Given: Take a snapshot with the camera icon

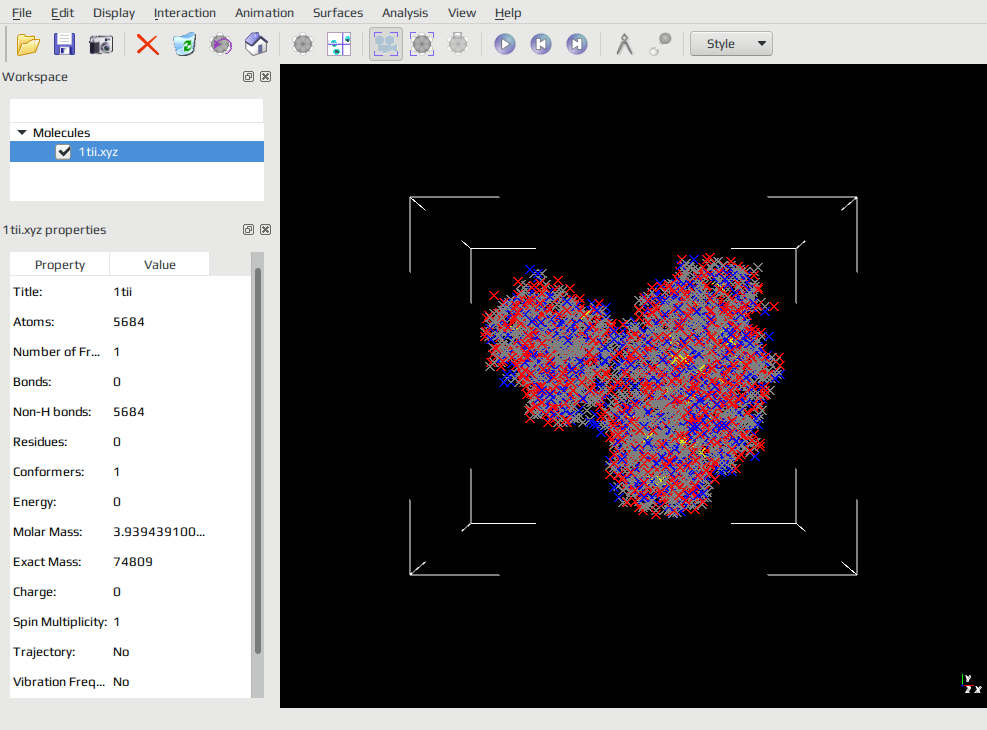Looking at the screenshot, I should point(101,44).
